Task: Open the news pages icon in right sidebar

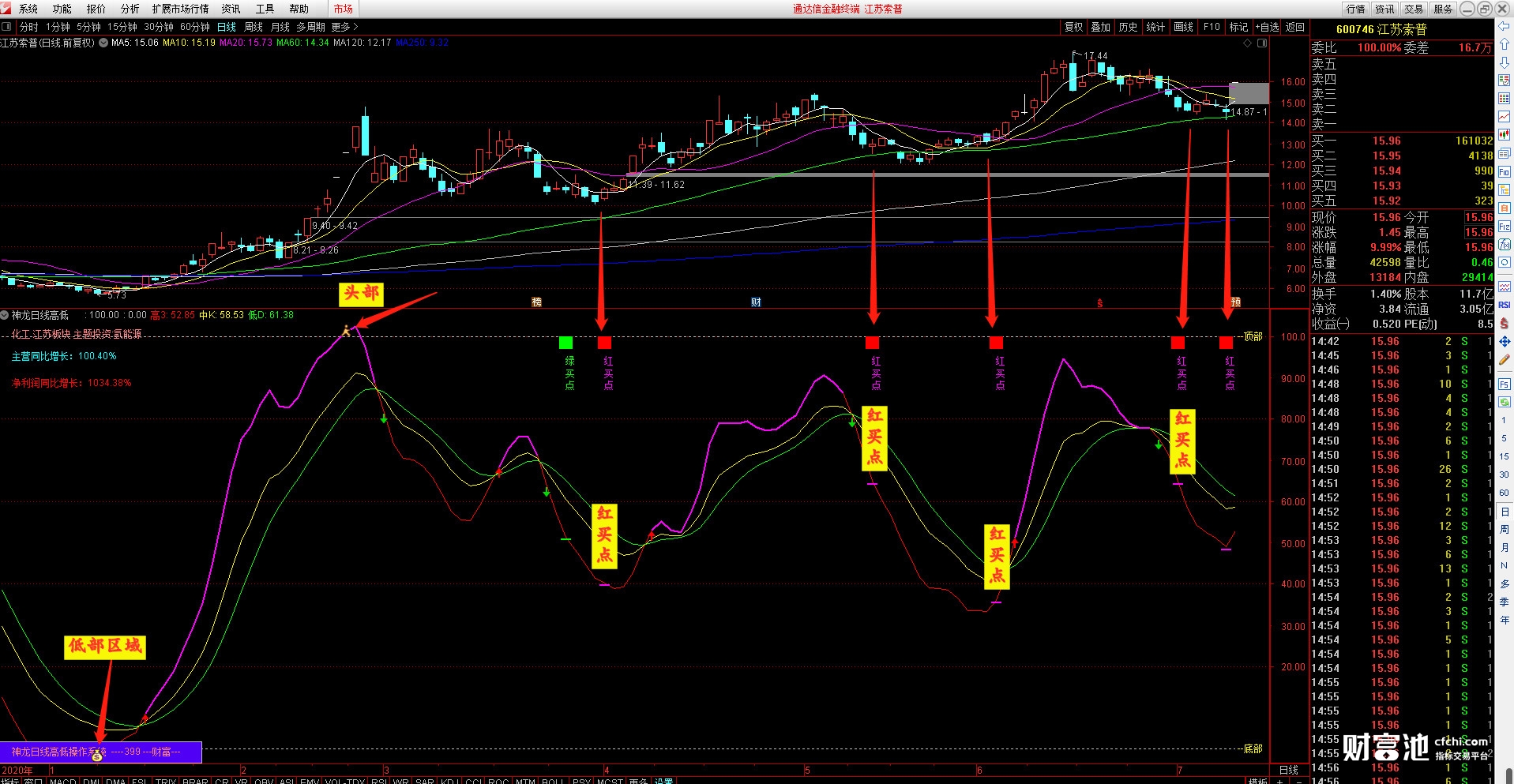Action: point(1504,153)
